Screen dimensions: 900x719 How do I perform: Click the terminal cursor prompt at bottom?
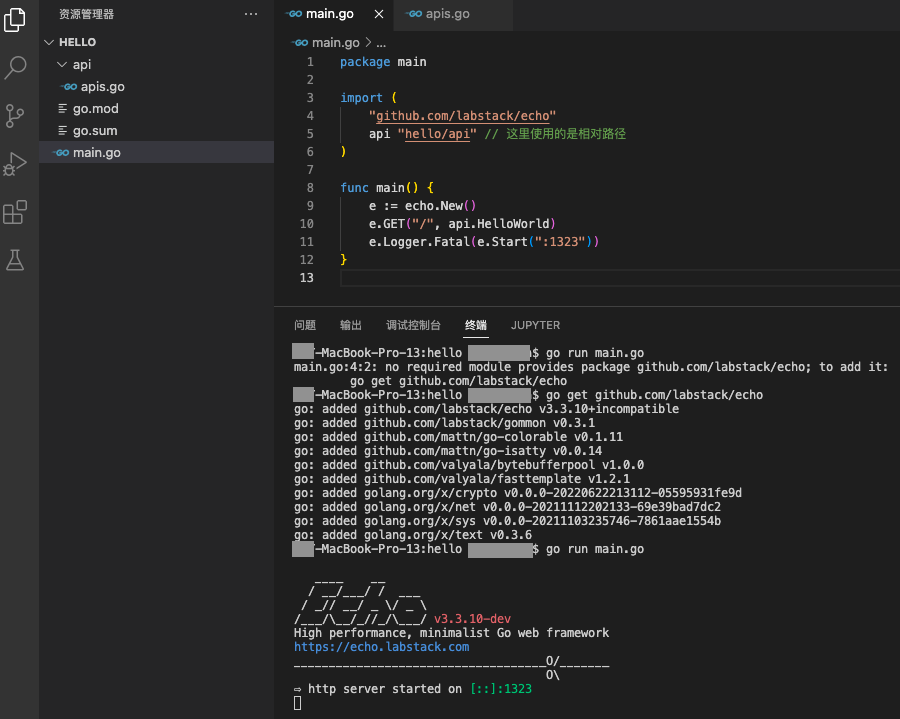click(297, 703)
